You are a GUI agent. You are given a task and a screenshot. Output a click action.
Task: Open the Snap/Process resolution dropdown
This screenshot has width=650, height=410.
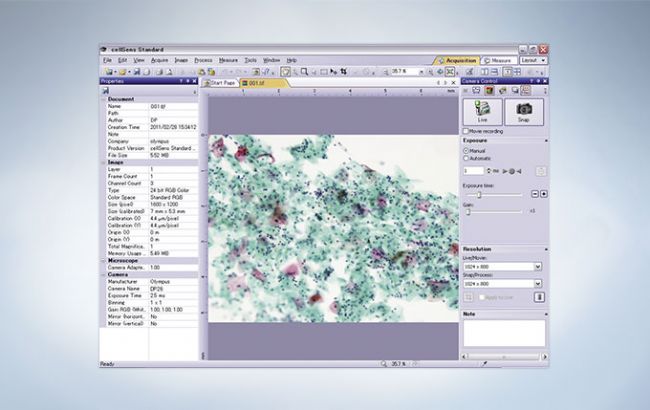(x=538, y=283)
